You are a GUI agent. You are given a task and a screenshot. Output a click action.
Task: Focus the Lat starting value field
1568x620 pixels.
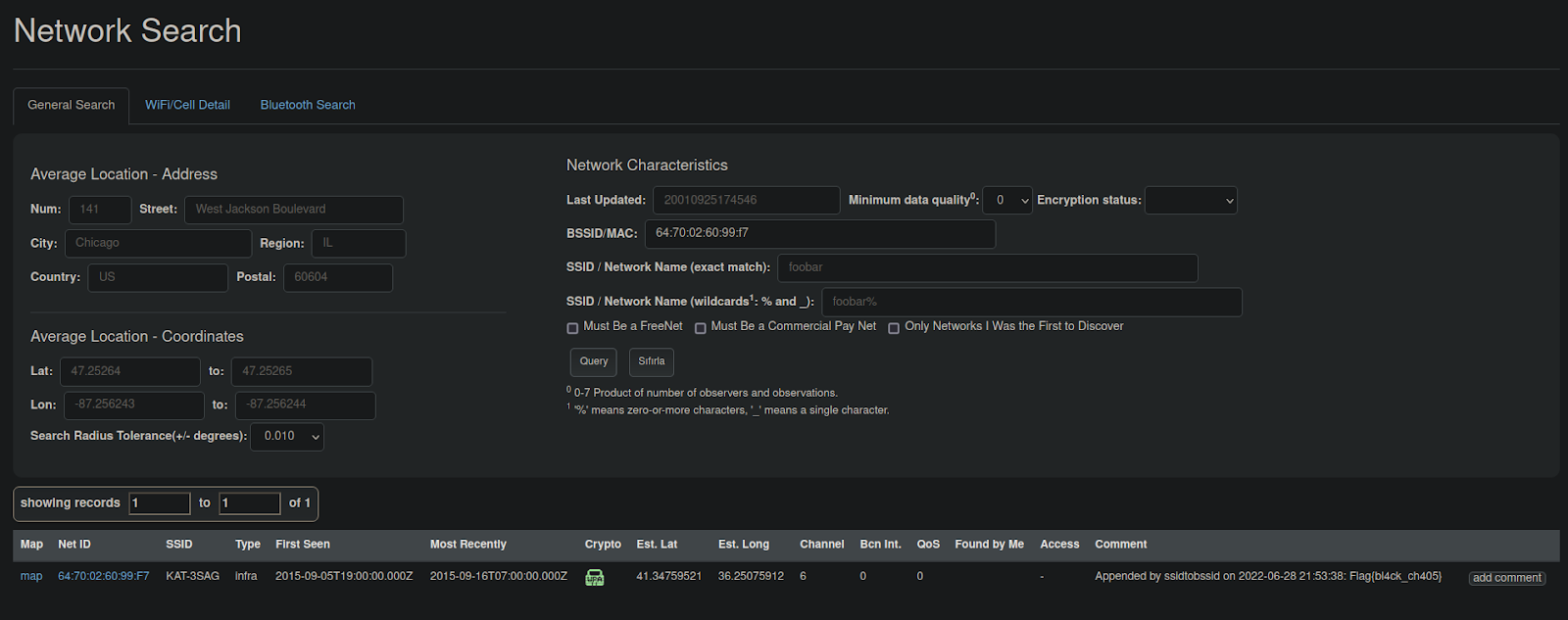coord(130,371)
